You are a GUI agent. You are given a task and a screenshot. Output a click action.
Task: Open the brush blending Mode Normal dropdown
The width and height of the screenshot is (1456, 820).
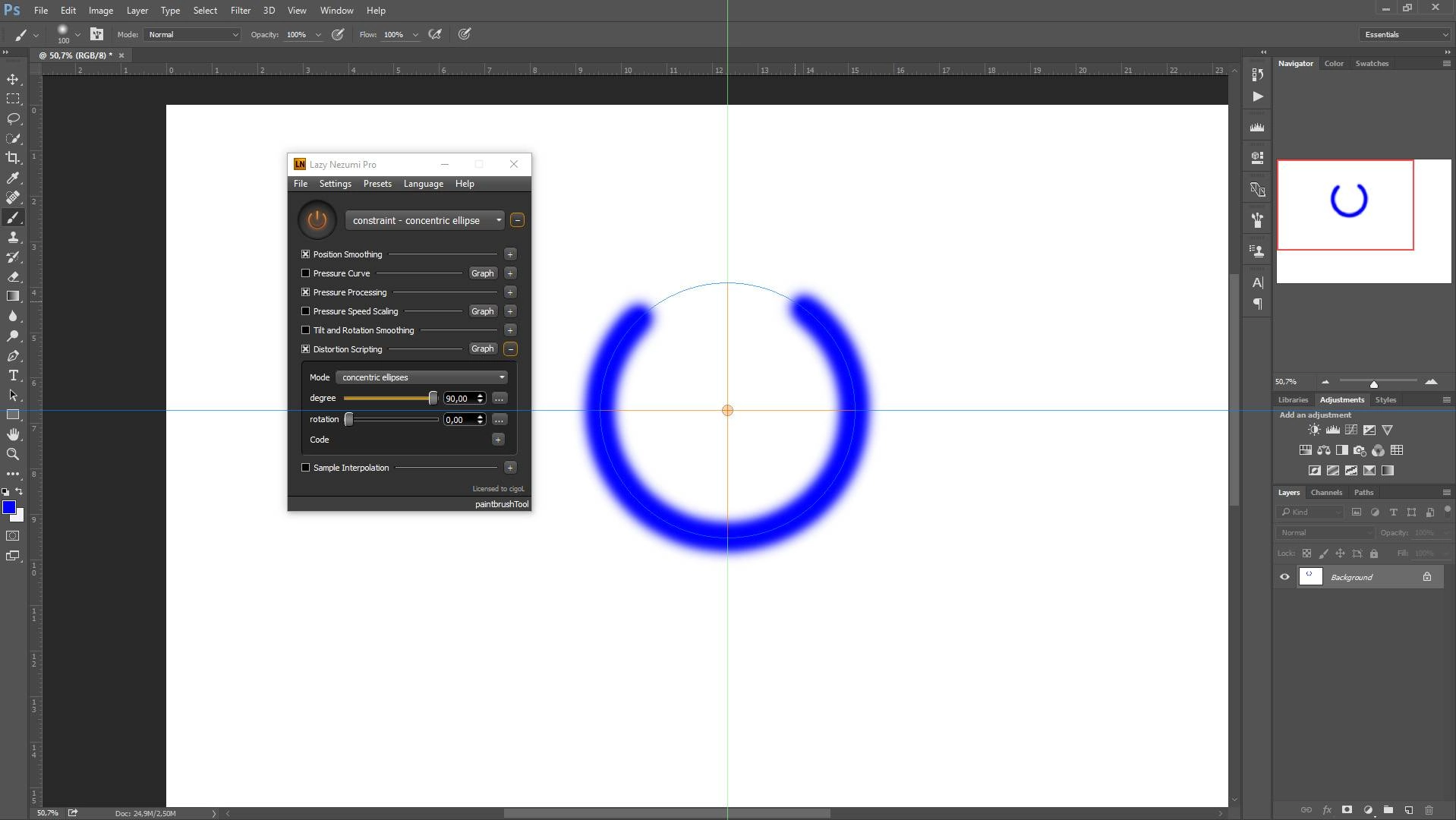[193, 34]
